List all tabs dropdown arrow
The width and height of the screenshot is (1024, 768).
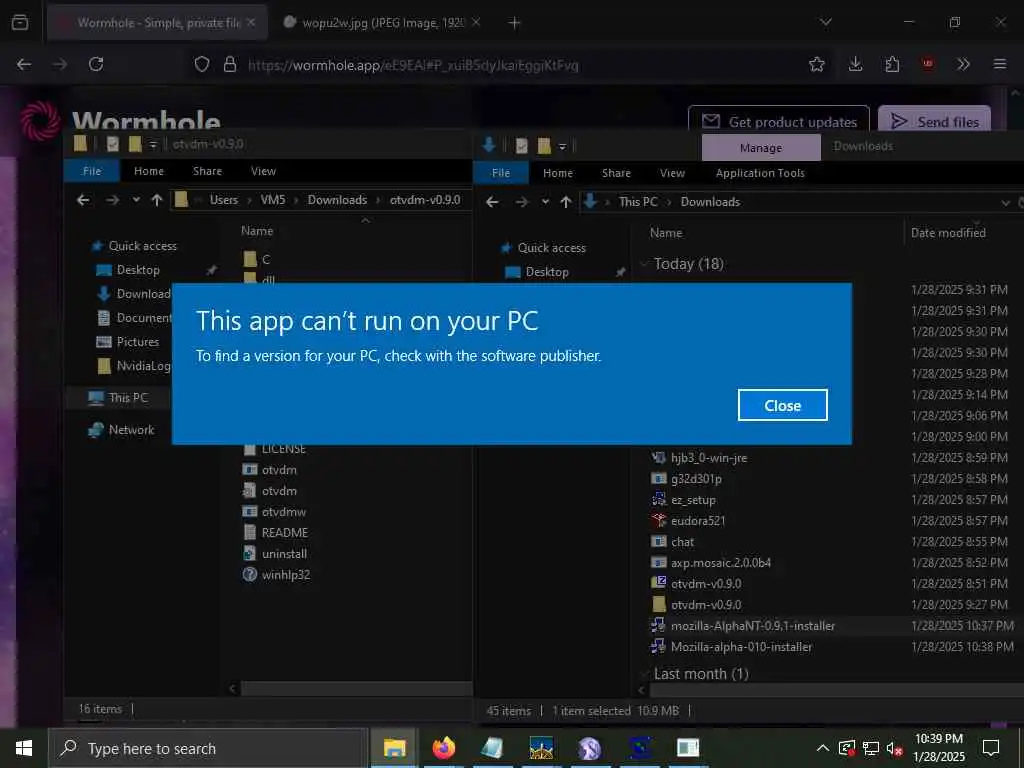pos(825,22)
